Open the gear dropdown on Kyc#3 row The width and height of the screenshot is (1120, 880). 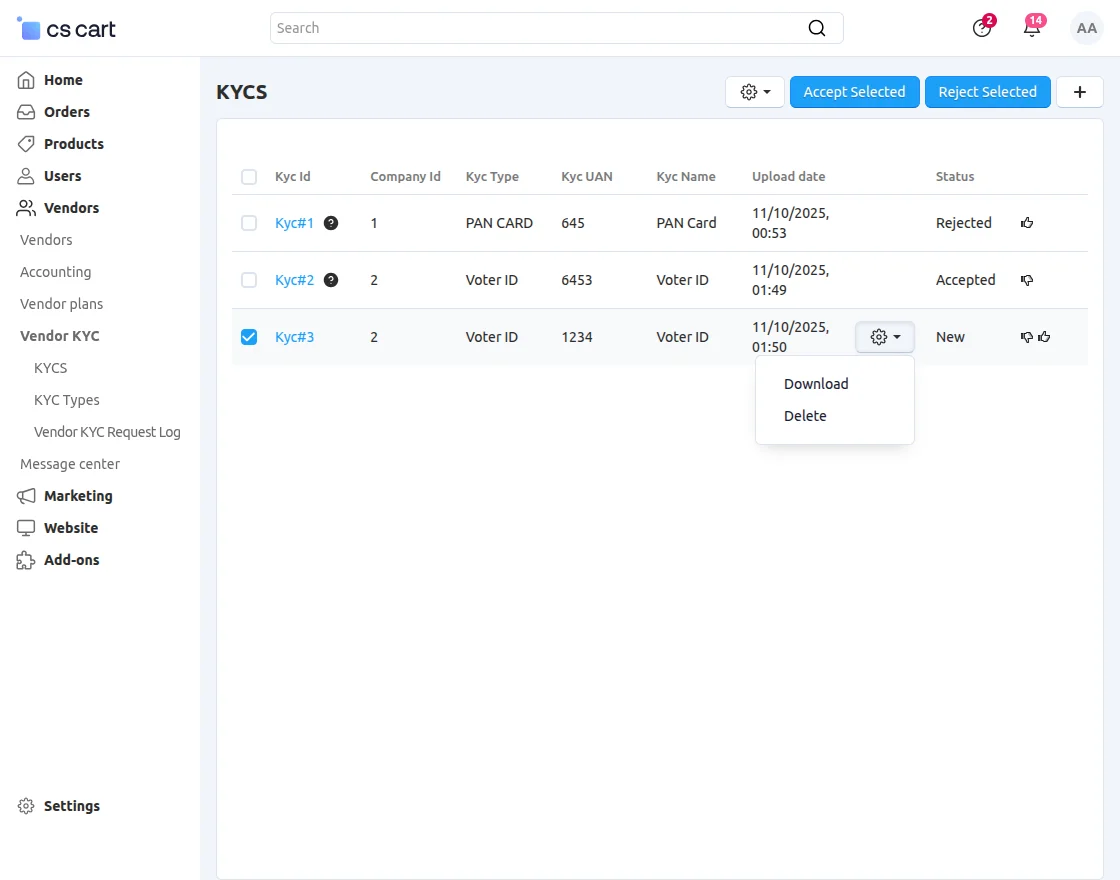tap(884, 337)
